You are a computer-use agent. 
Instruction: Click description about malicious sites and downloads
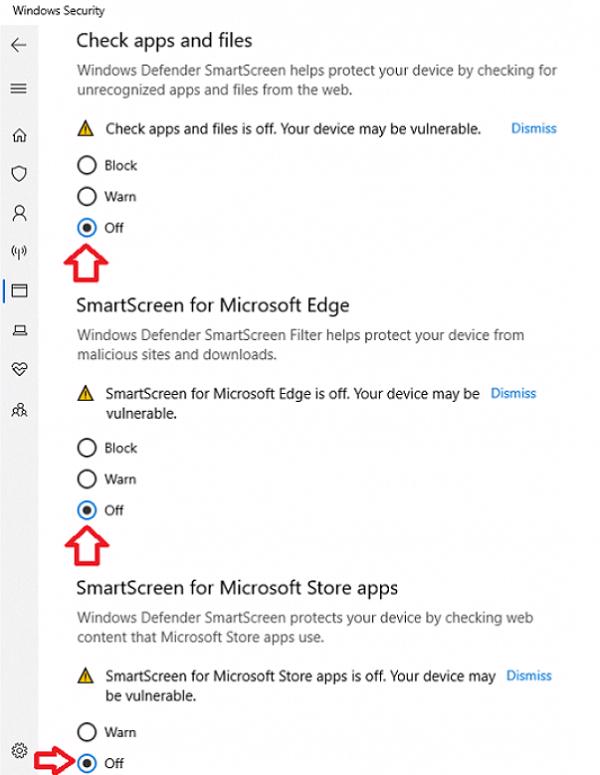(300, 344)
